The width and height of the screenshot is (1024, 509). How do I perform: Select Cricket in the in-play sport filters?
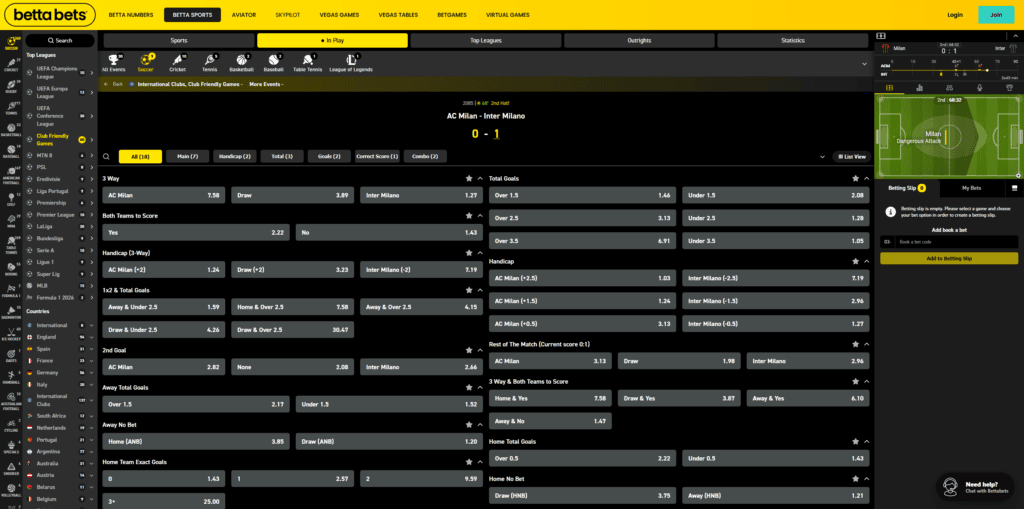coord(178,62)
